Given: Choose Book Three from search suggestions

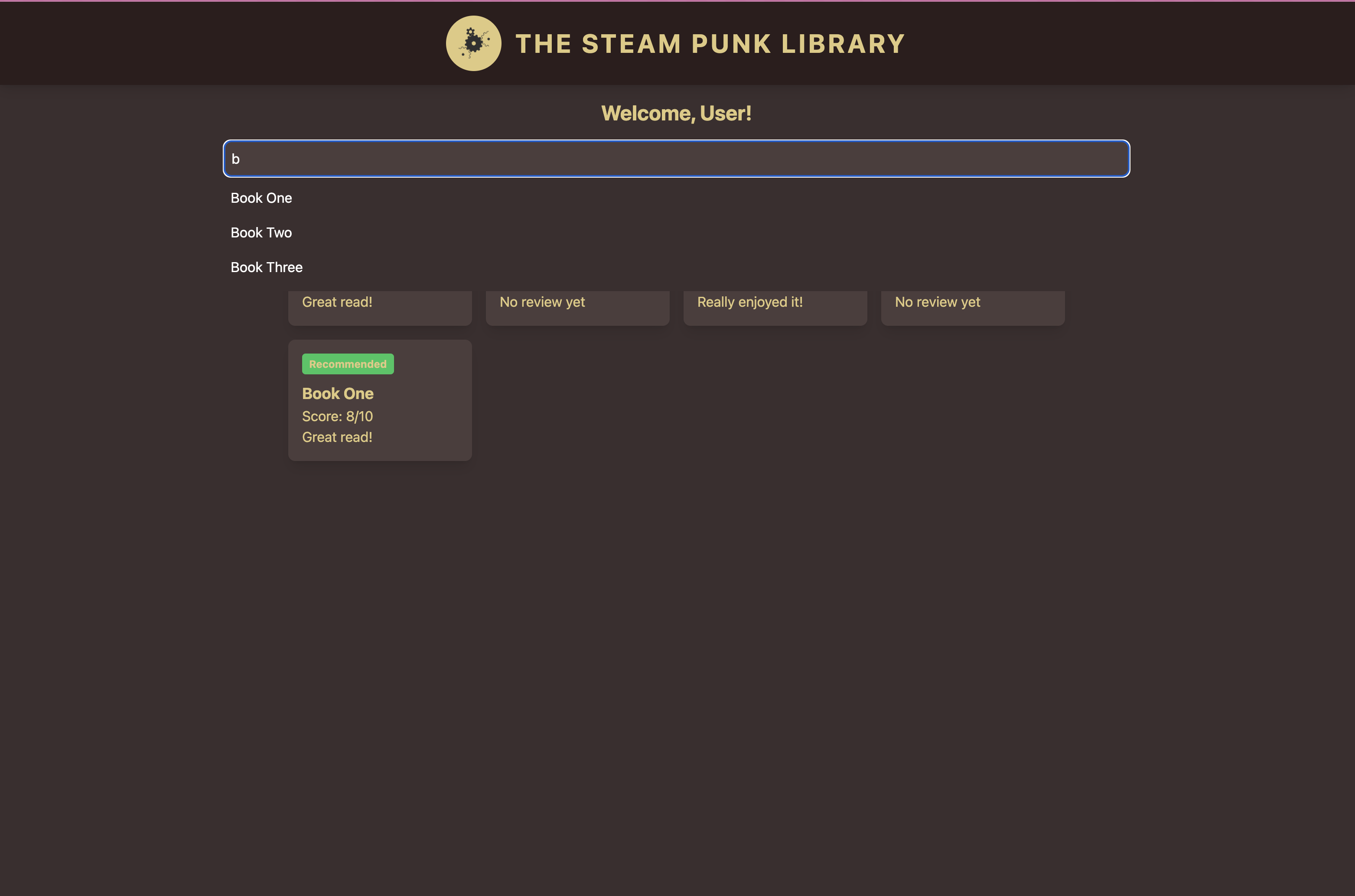Looking at the screenshot, I should 267,267.
